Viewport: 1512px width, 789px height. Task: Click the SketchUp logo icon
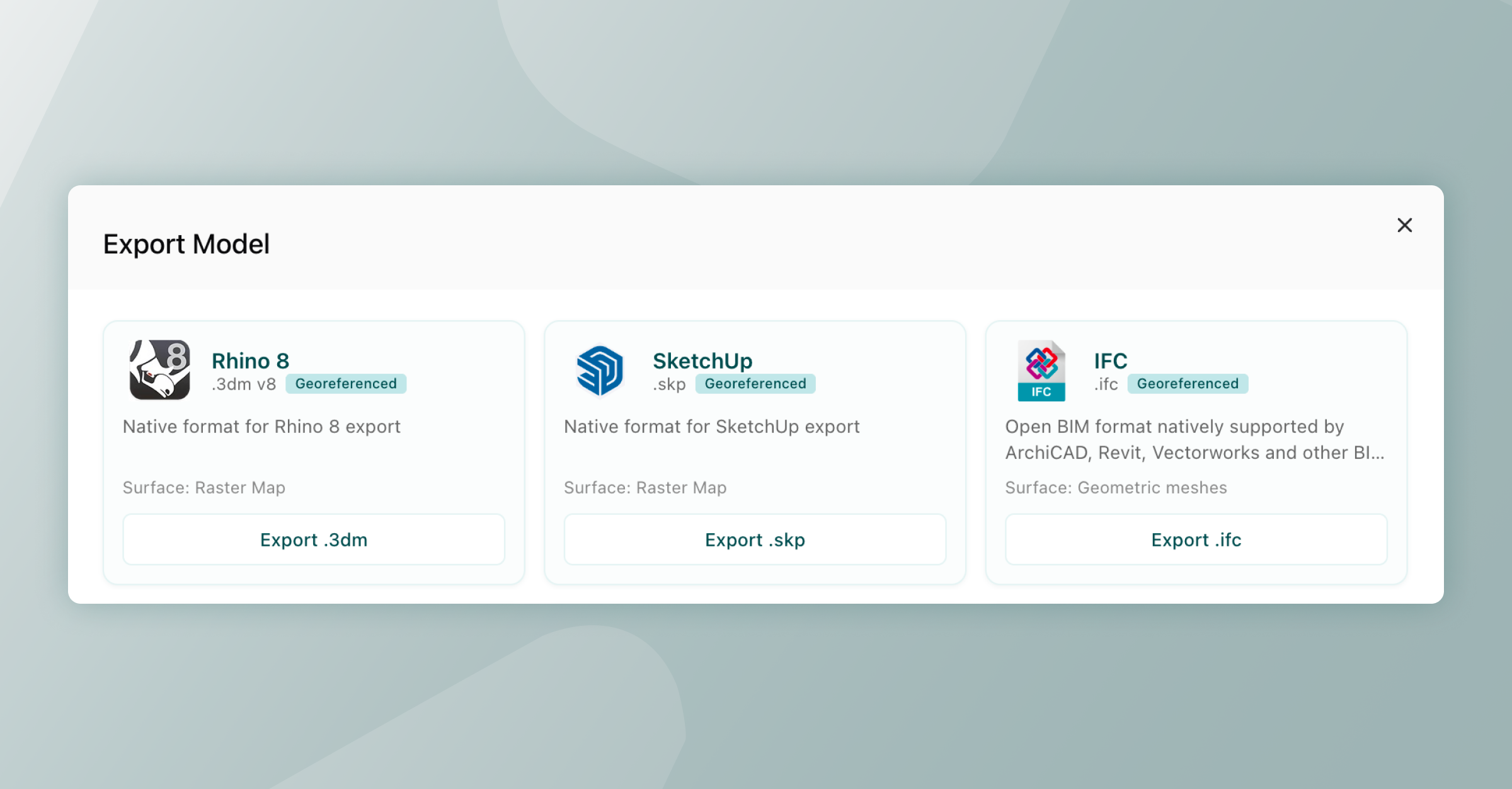(600, 371)
